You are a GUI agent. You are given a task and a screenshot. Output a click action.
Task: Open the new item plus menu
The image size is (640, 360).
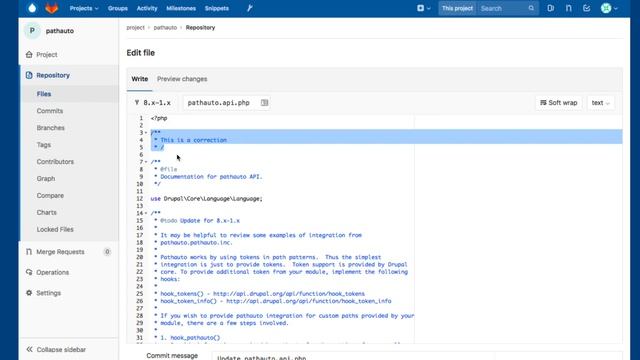tap(424, 8)
